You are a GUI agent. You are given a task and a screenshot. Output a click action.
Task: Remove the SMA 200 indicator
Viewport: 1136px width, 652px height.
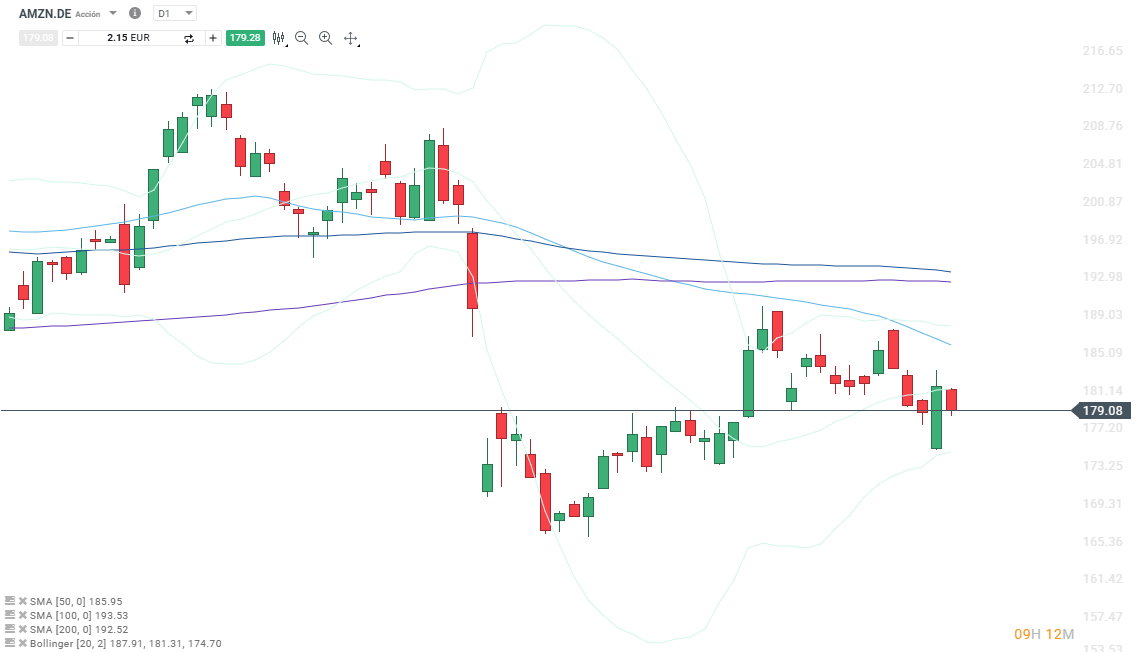22,630
